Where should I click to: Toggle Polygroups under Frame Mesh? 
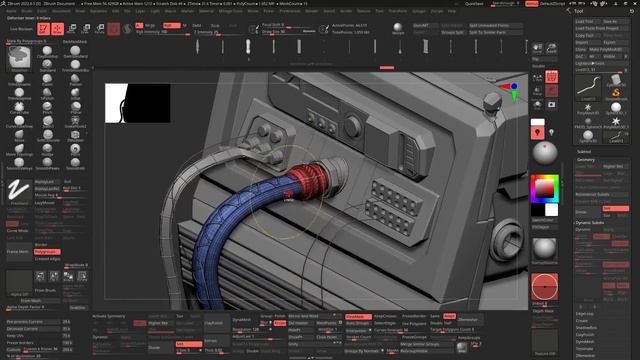[x=47, y=252]
